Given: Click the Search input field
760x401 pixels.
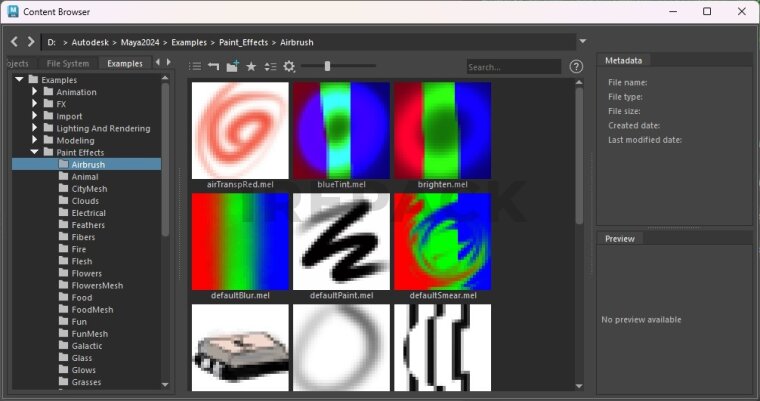Looking at the screenshot, I should pos(512,67).
